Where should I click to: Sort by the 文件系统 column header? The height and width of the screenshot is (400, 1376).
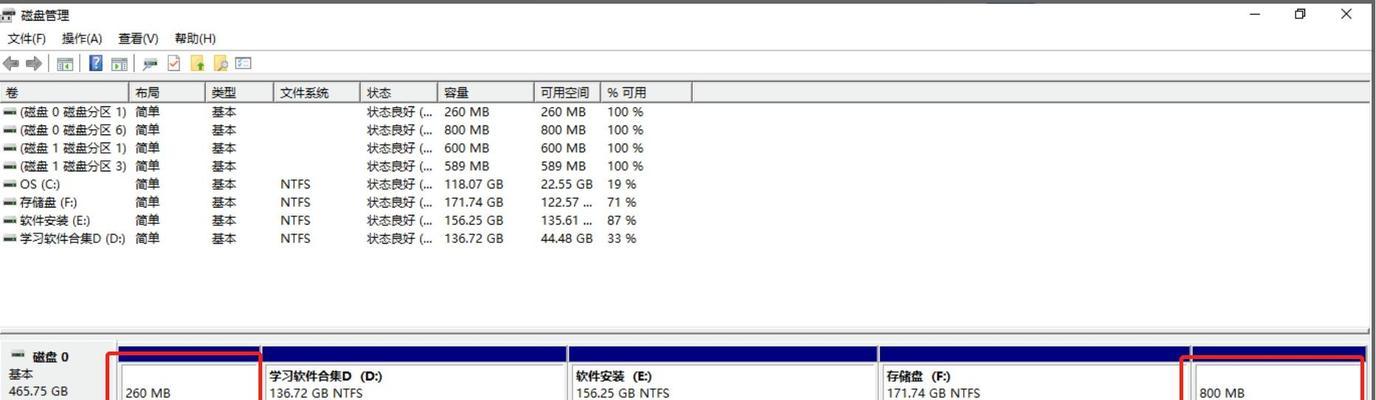pos(317,92)
